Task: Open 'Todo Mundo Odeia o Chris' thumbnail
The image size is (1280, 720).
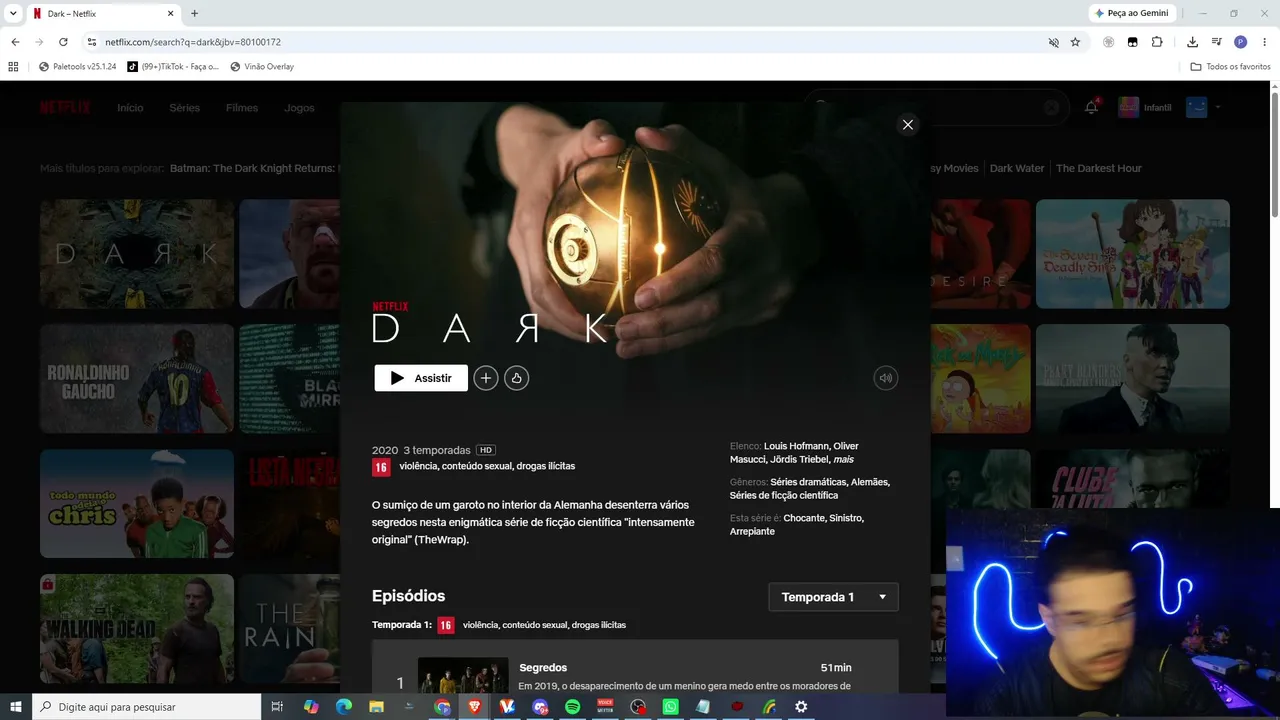Action: point(137,503)
